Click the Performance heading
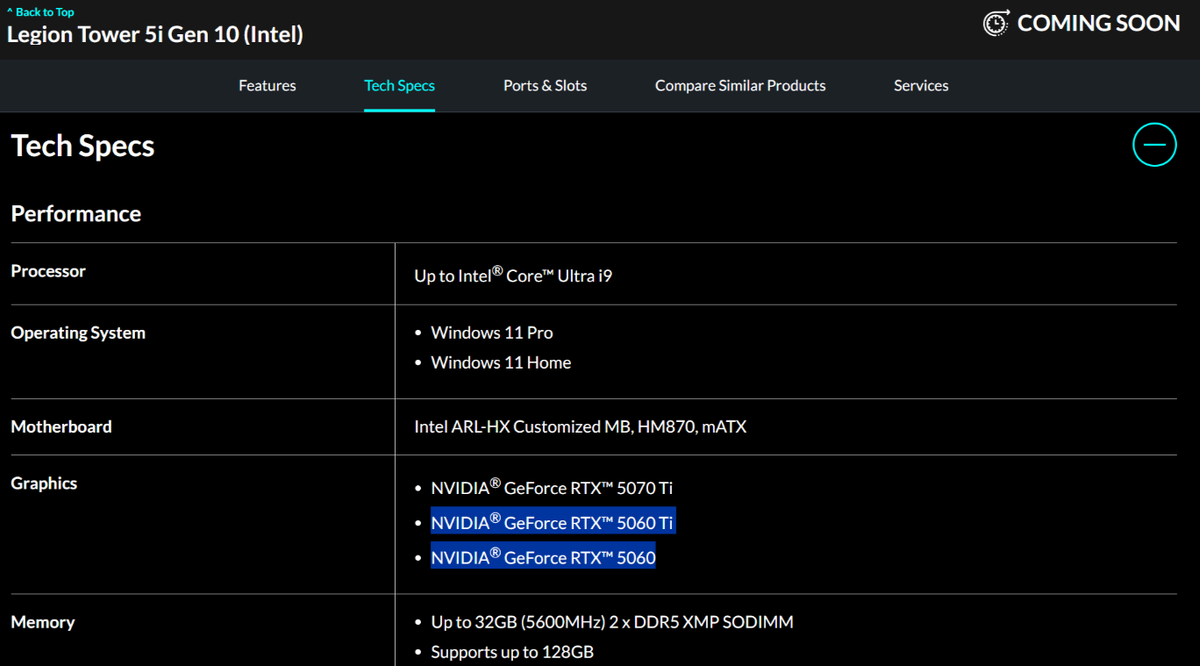 tap(76, 213)
